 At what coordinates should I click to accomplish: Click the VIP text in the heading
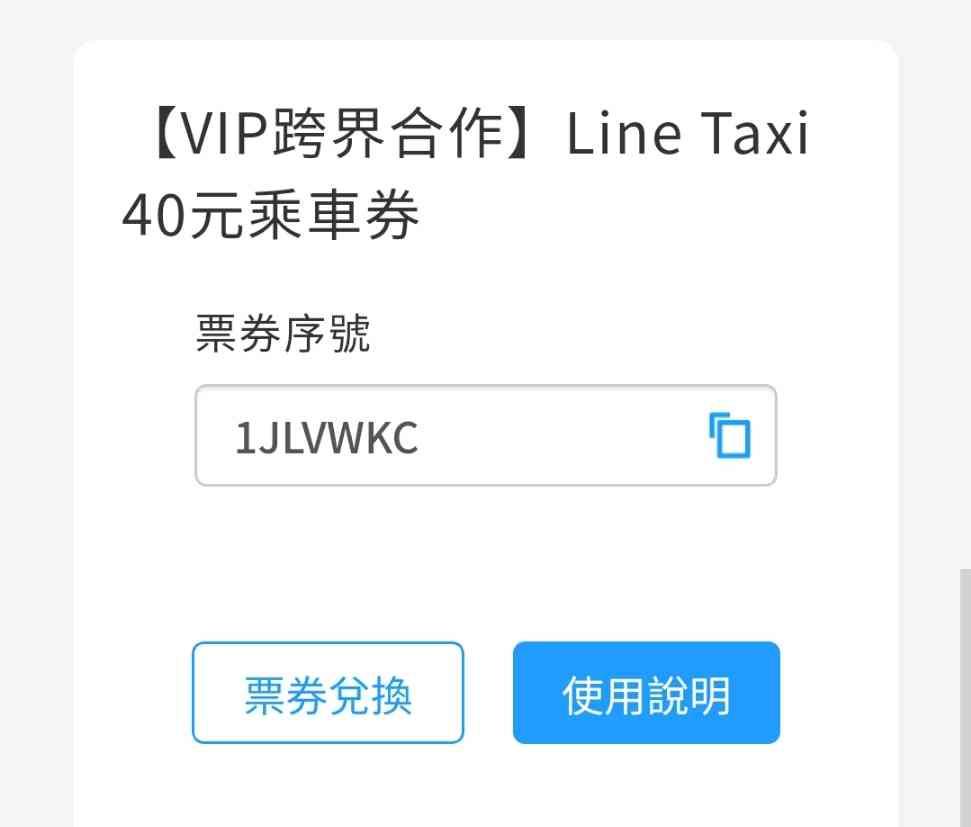(x=225, y=134)
